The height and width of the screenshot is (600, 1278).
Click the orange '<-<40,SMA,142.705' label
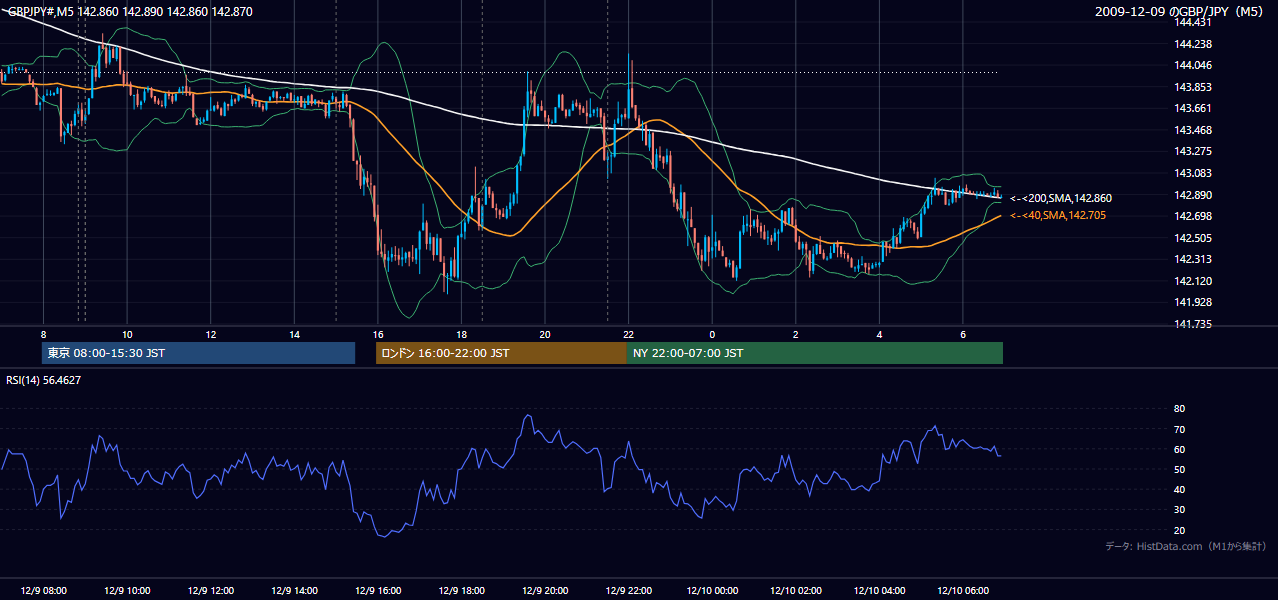pyautogui.click(x=1060, y=215)
